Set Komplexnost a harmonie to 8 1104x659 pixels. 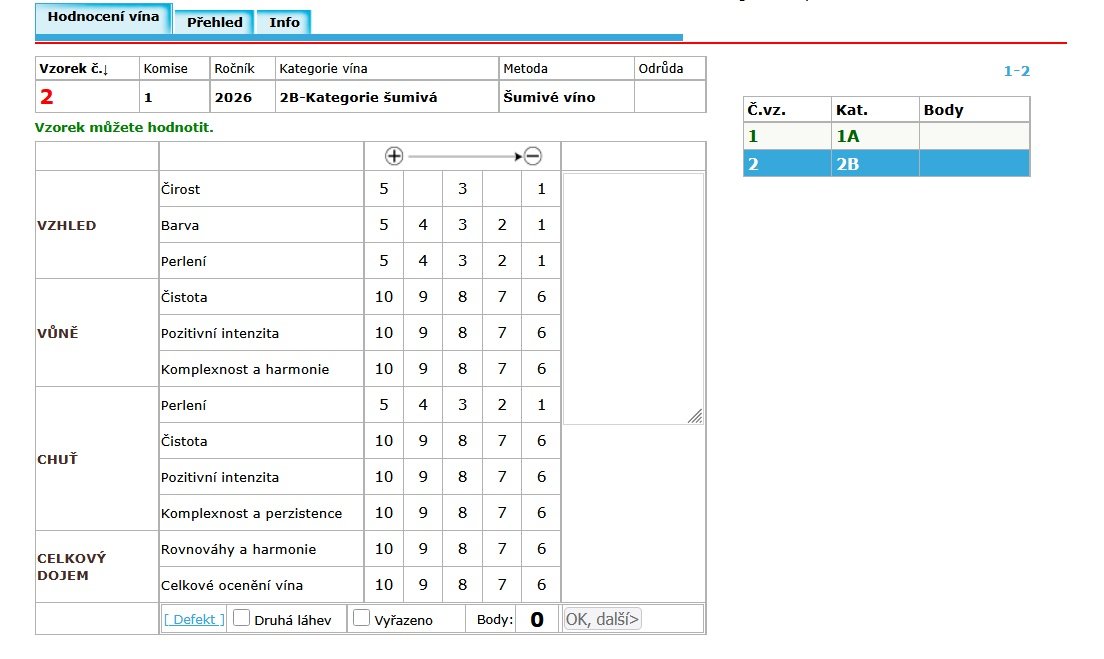[462, 369]
